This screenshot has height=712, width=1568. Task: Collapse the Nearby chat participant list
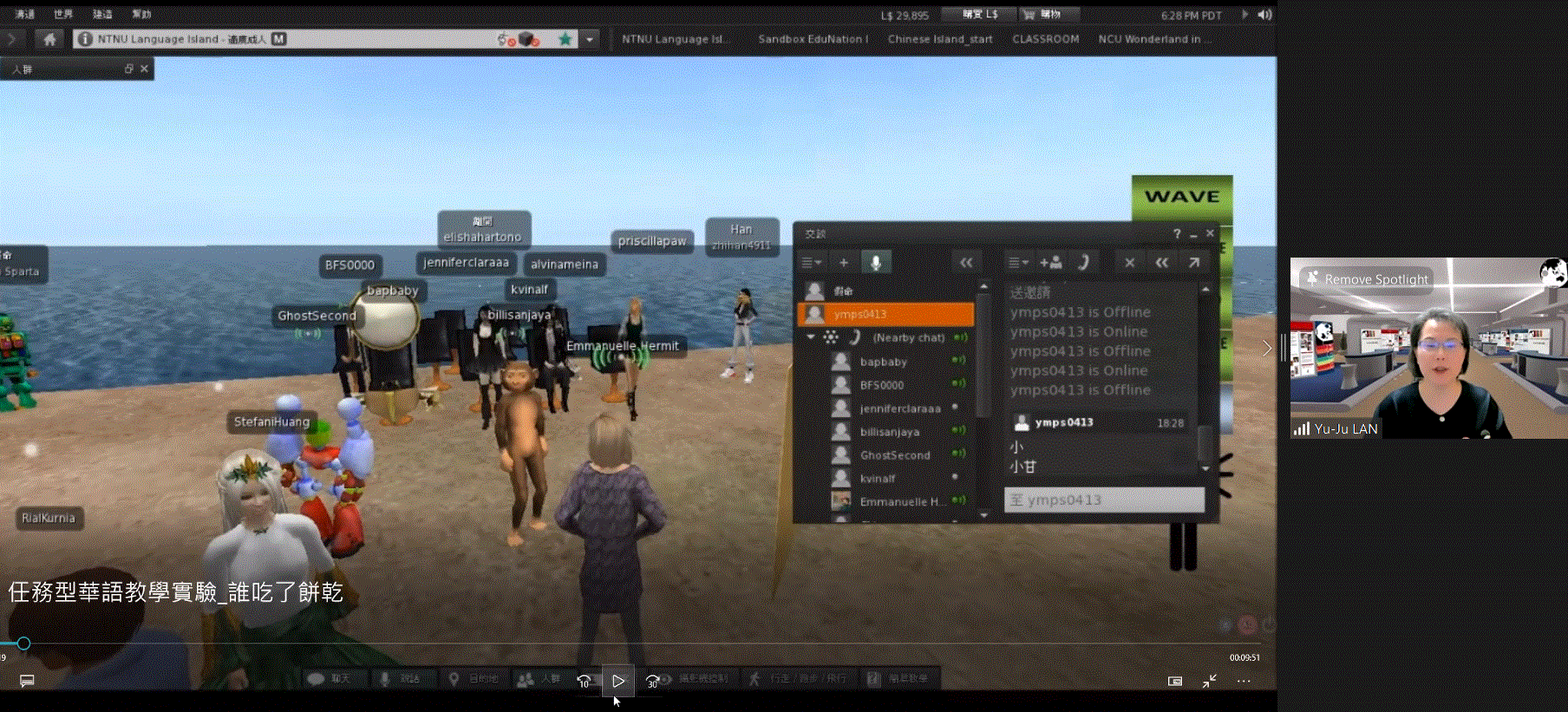click(x=811, y=337)
